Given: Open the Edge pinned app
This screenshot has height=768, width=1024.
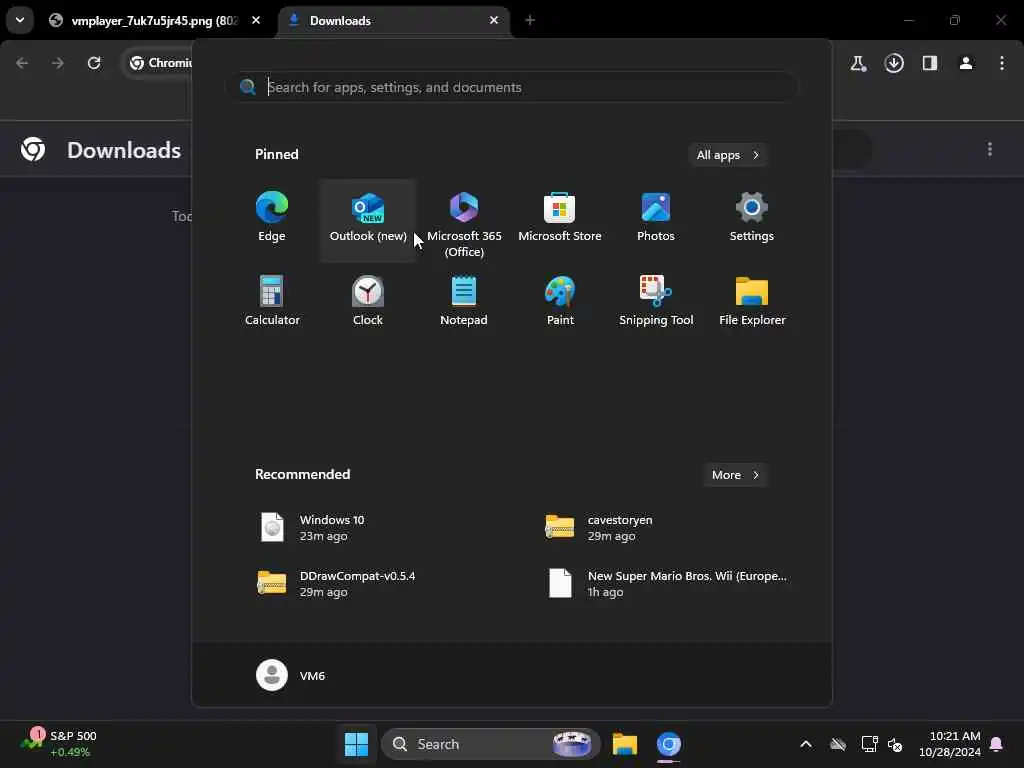Looking at the screenshot, I should [x=272, y=219].
